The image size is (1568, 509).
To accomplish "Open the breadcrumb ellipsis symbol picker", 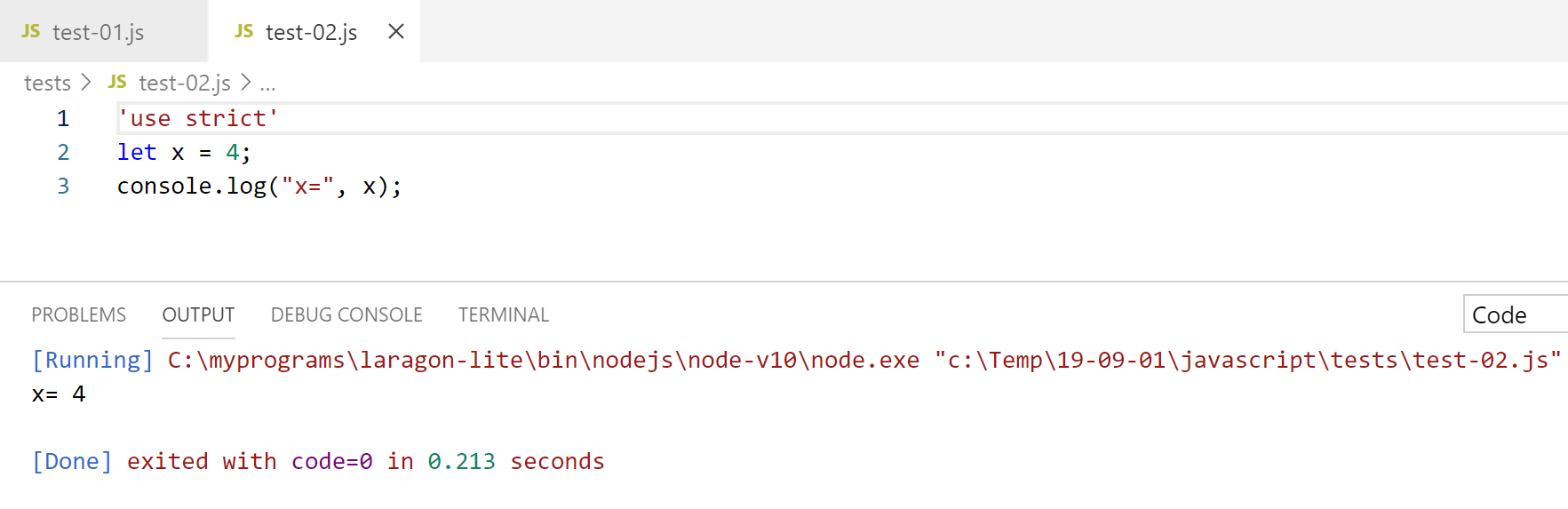I will [x=267, y=84].
